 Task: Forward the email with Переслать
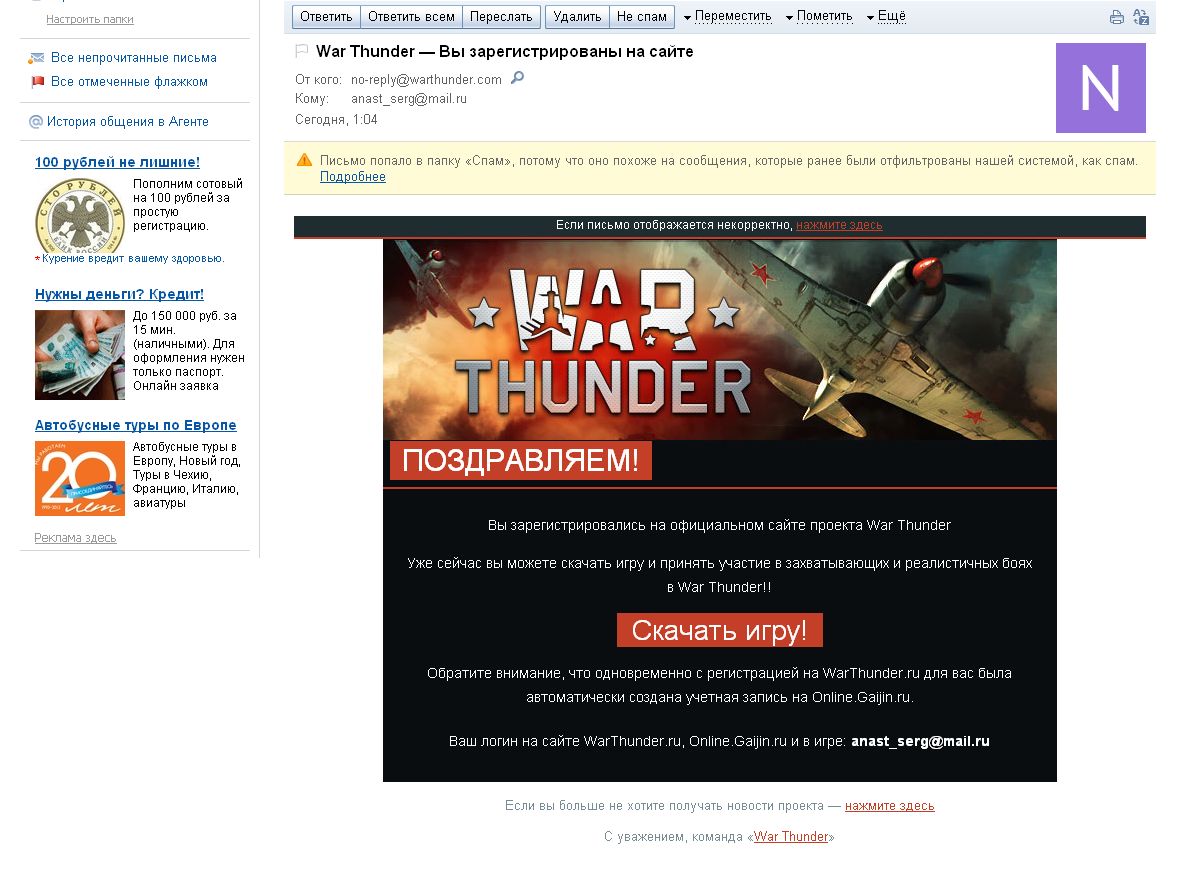pyautogui.click(x=501, y=17)
